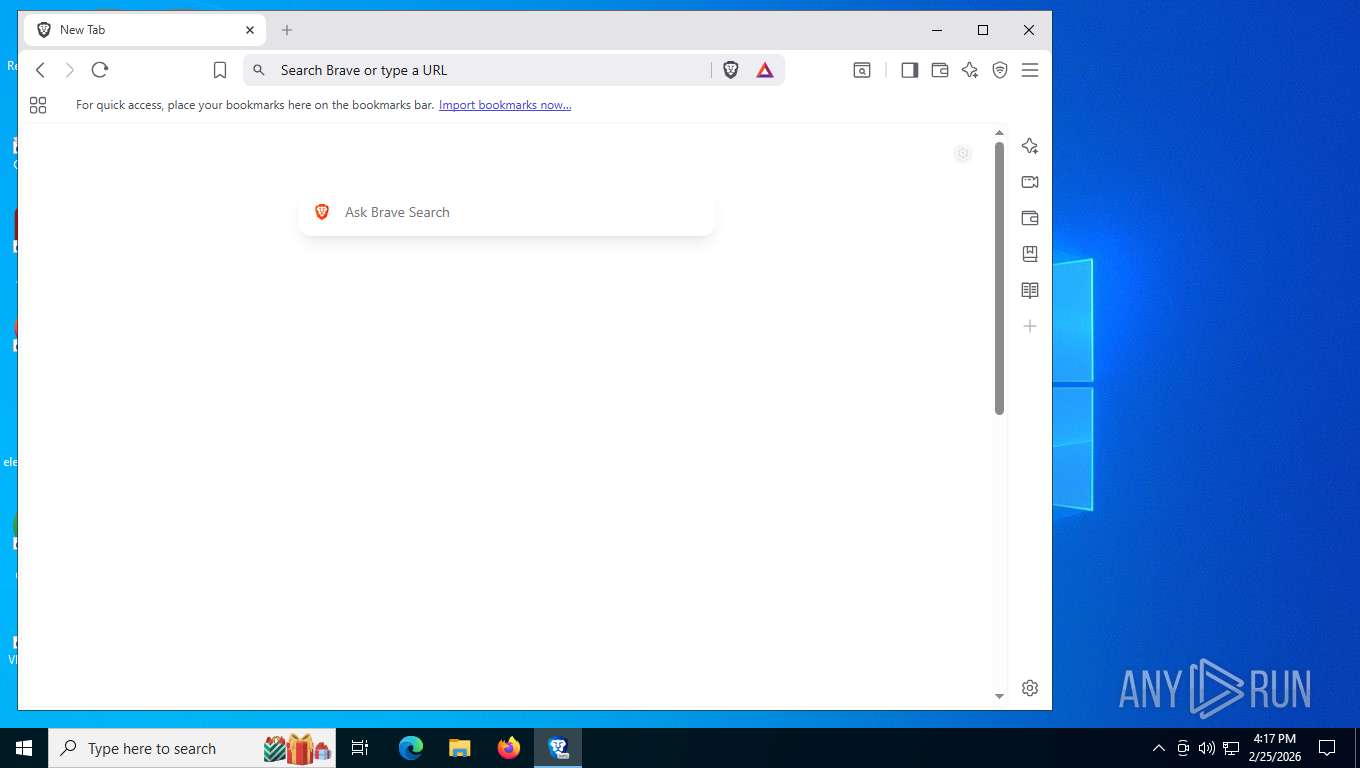Open a new tab with plus button
The height and width of the screenshot is (768, 1360).
point(287,30)
